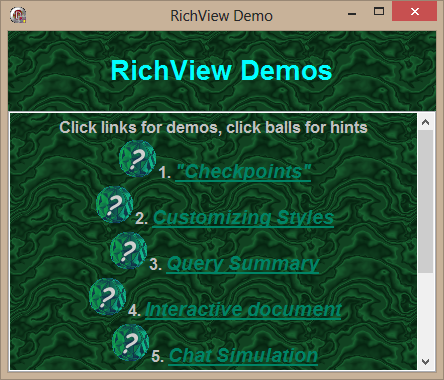Minimize the RichView Demo window

pyautogui.click(x=352, y=13)
